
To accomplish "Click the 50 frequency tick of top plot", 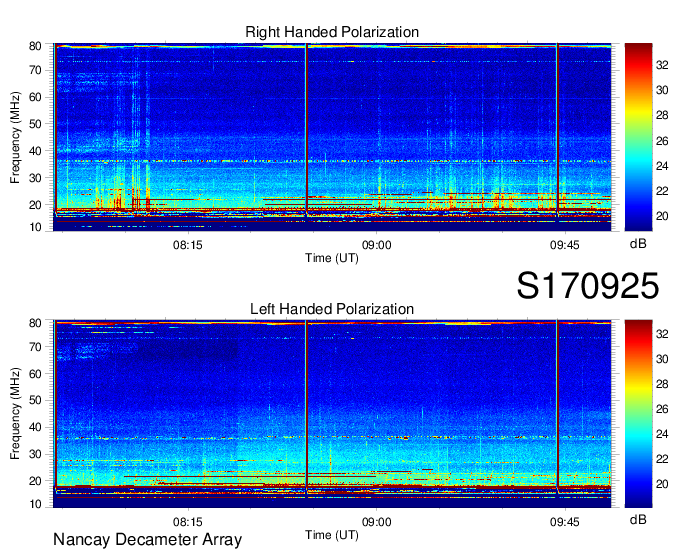I will tap(35, 124).
